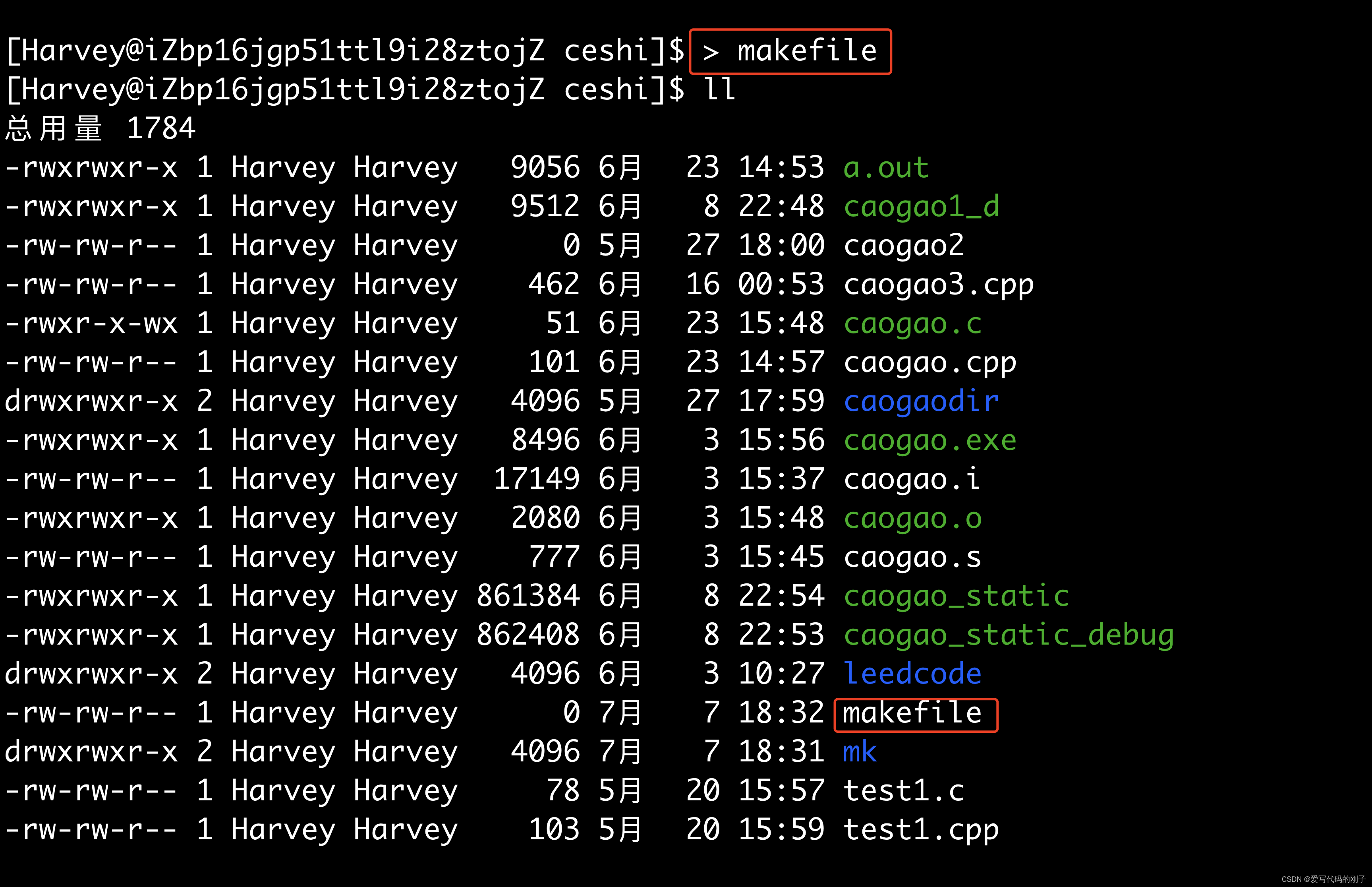This screenshot has width=1372, height=887.
Task: Click the 总用量 label
Action: (54, 128)
